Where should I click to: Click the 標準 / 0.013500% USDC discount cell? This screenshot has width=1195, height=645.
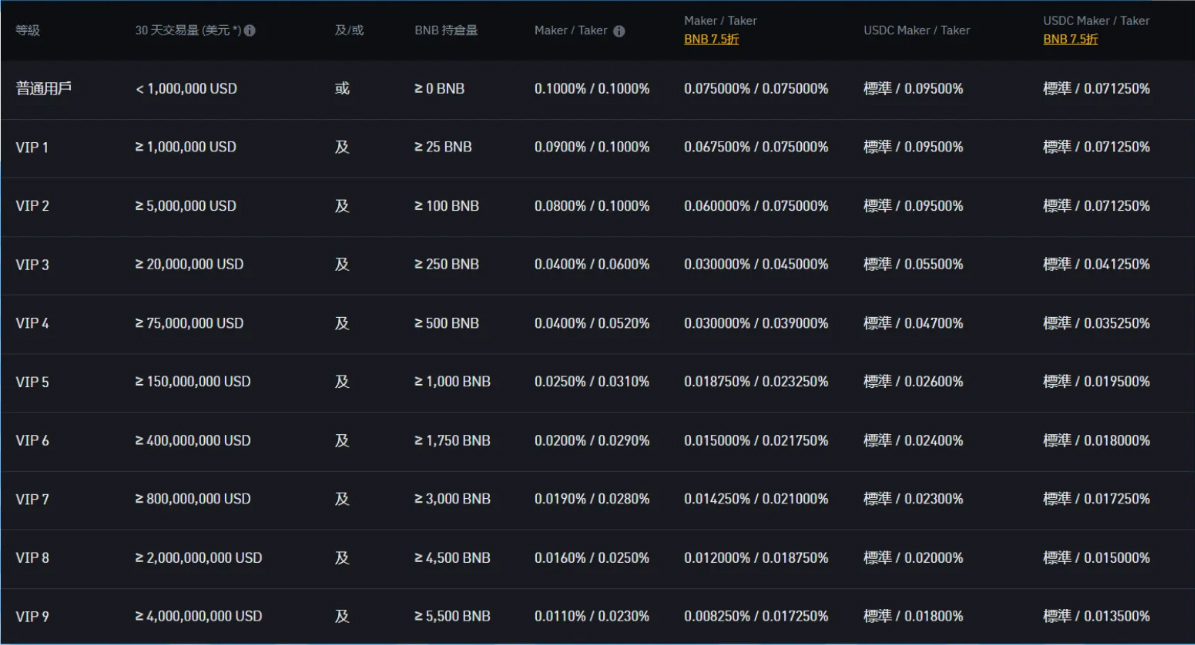[x=1096, y=616]
